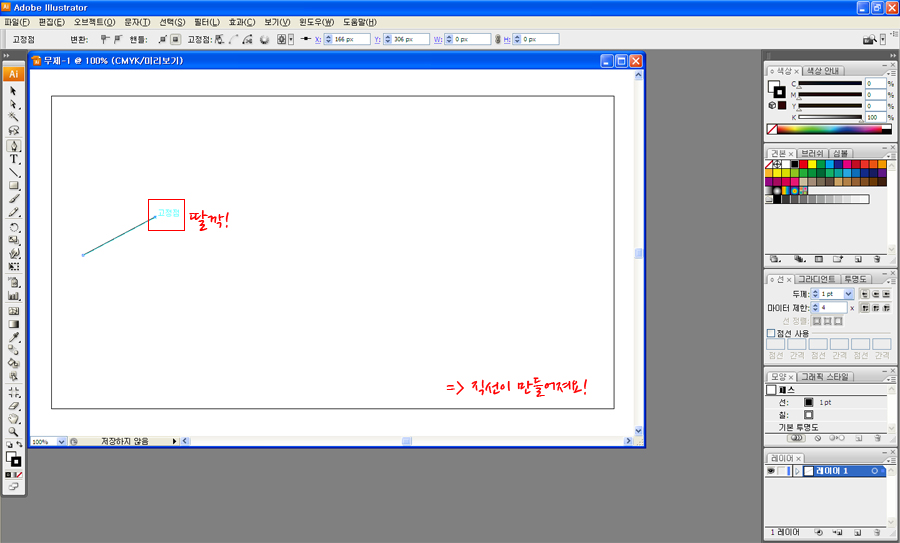This screenshot has height=543, width=900.
Task: Select the Type tool
Action: [14, 160]
